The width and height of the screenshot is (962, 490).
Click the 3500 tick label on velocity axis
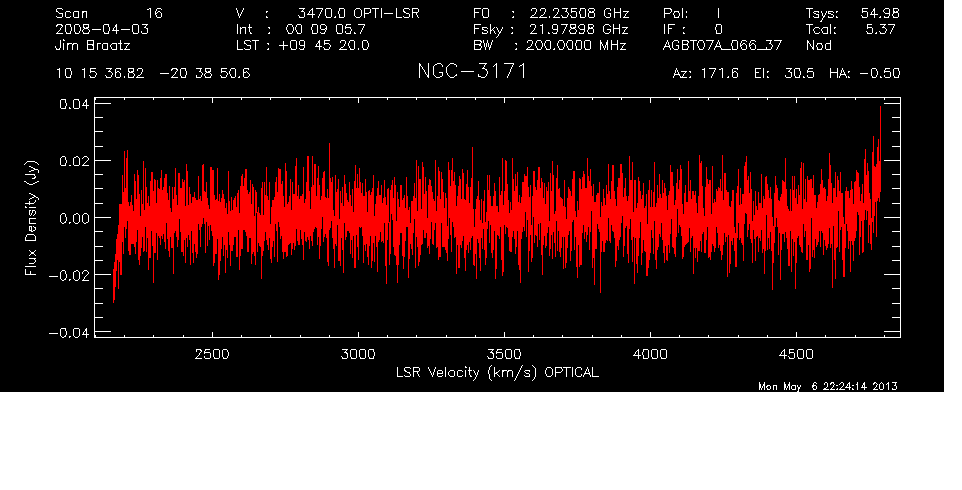tap(503, 354)
